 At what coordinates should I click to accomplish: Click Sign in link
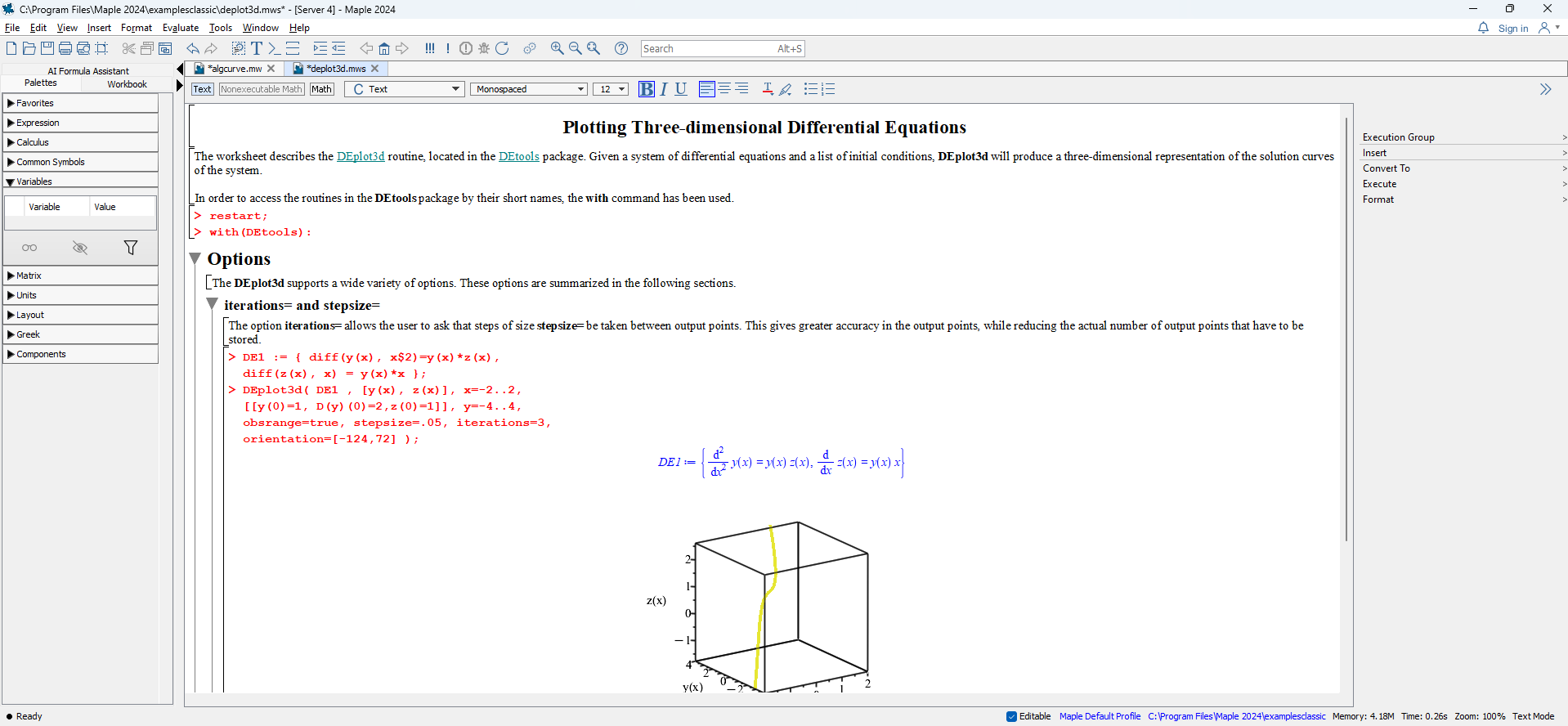coord(1513,29)
